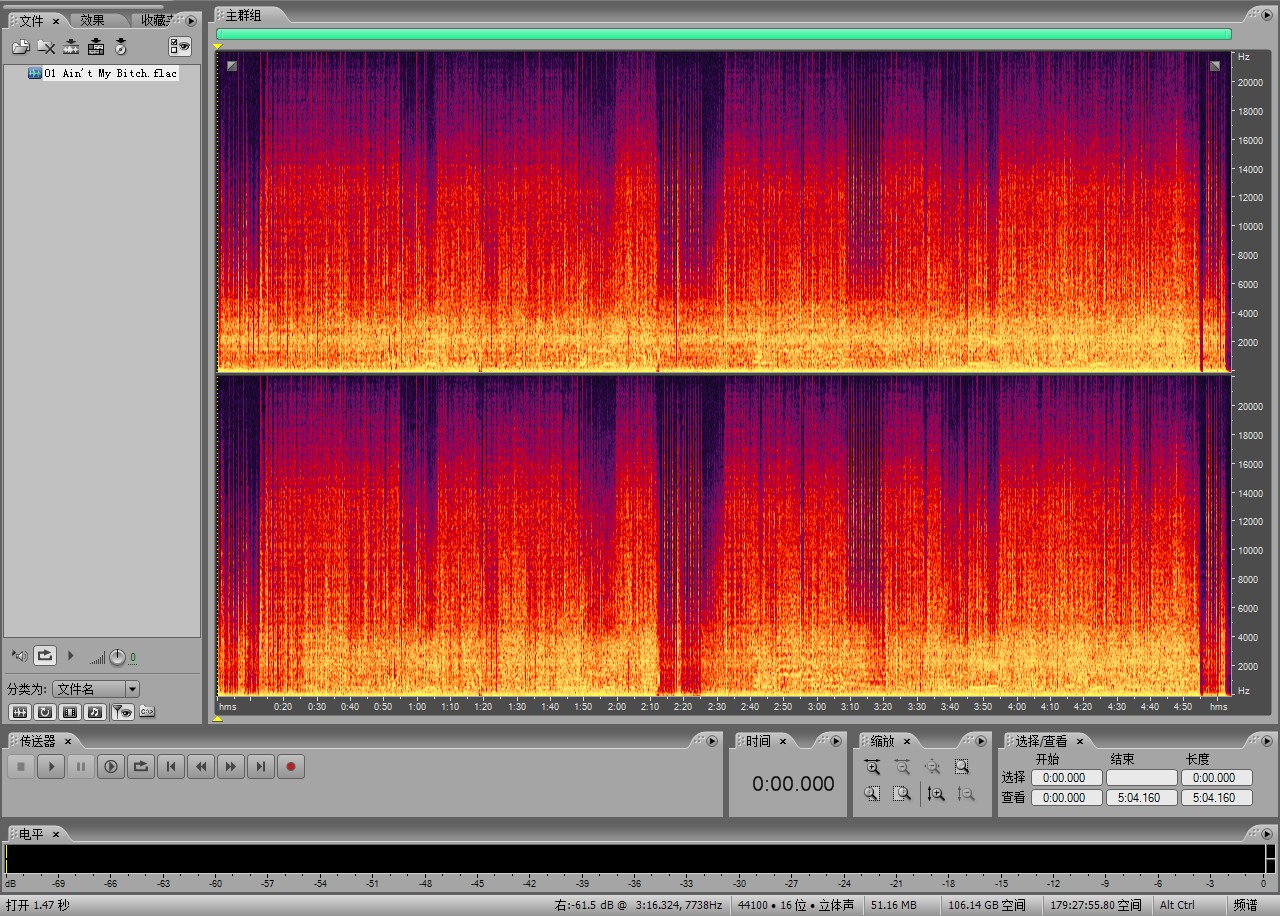Click the 2:30 mark on timeline ruler

pyautogui.click(x=716, y=706)
